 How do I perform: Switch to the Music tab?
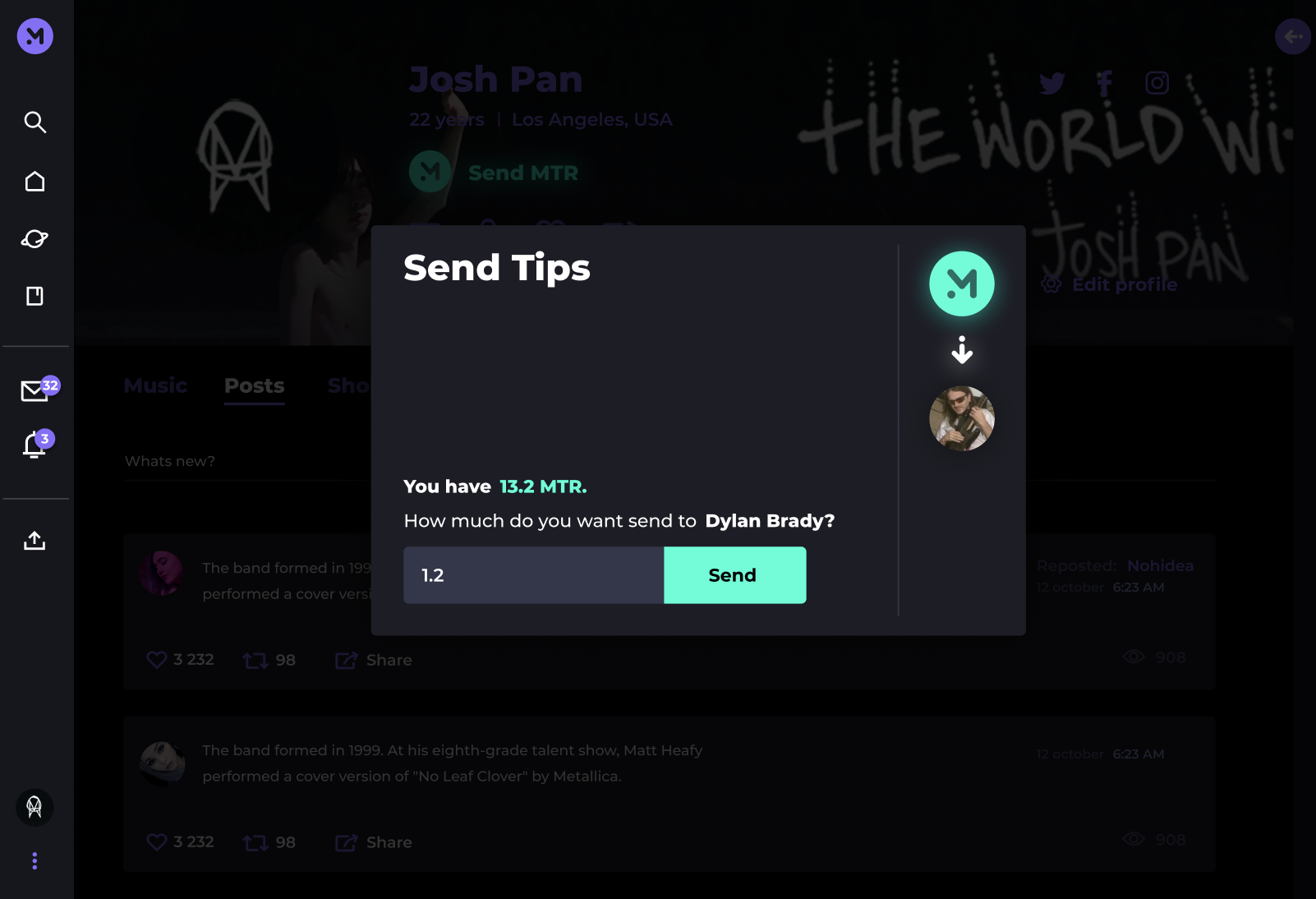(155, 385)
